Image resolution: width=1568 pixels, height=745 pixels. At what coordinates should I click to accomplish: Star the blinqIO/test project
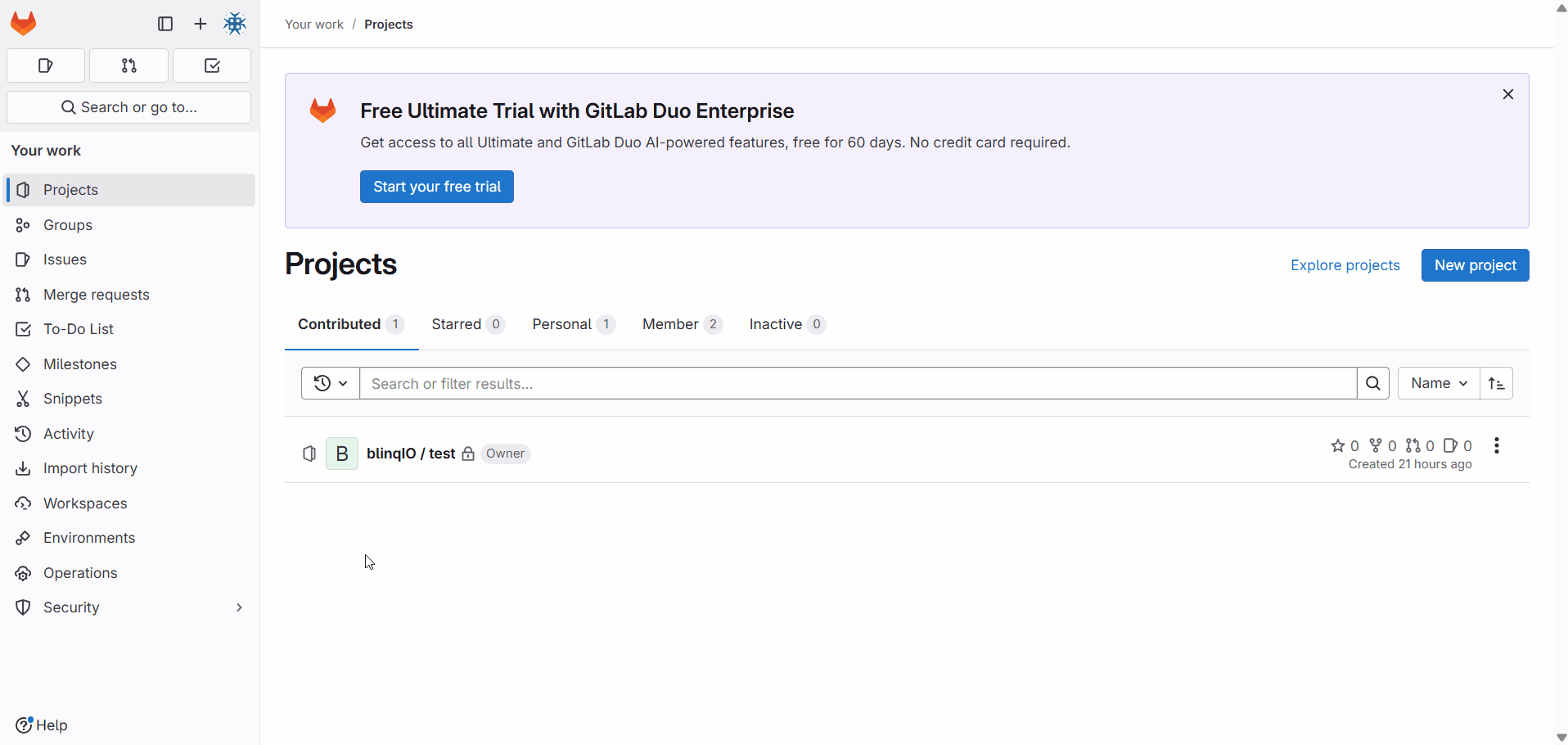click(x=1339, y=445)
